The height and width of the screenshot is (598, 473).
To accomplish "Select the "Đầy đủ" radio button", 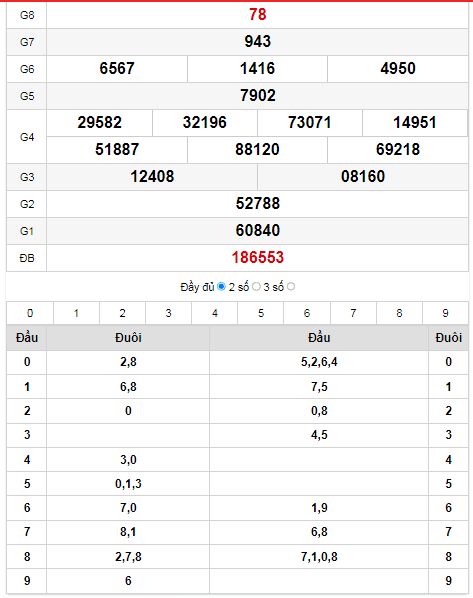I will (x=221, y=286).
